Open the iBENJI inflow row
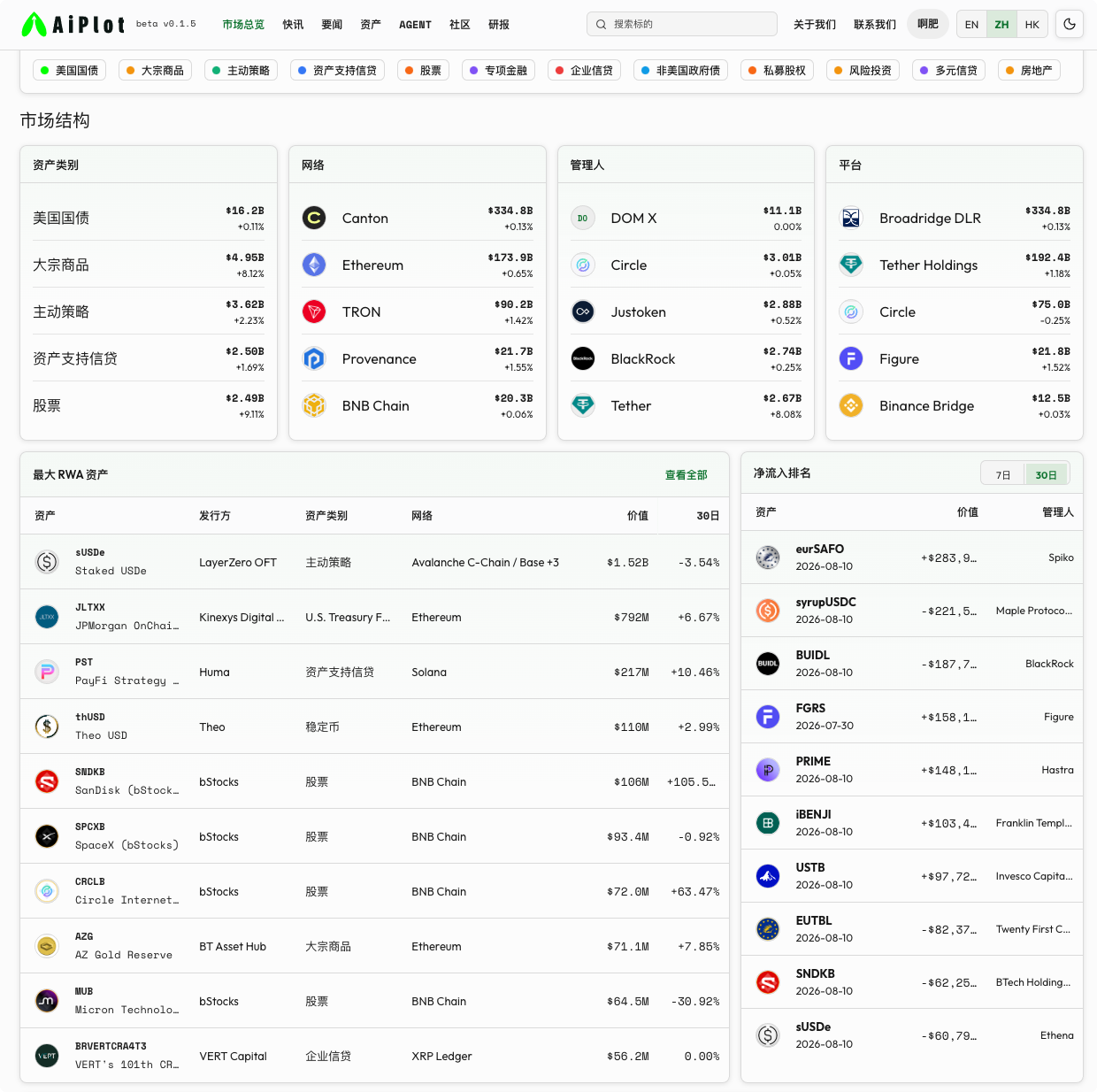The height and width of the screenshot is (1092, 1097). click(912, 823)
